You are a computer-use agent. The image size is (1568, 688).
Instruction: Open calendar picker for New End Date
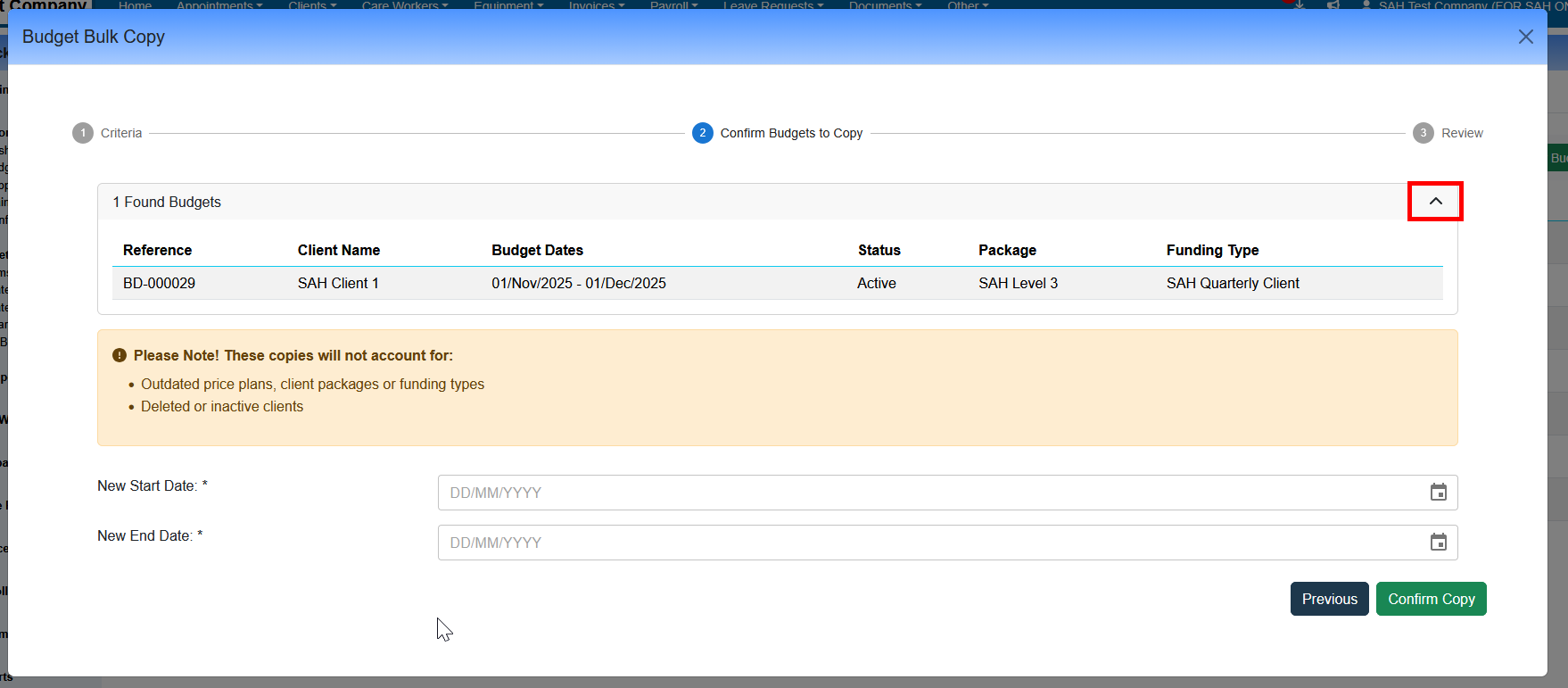click(x=1438, y=543)
